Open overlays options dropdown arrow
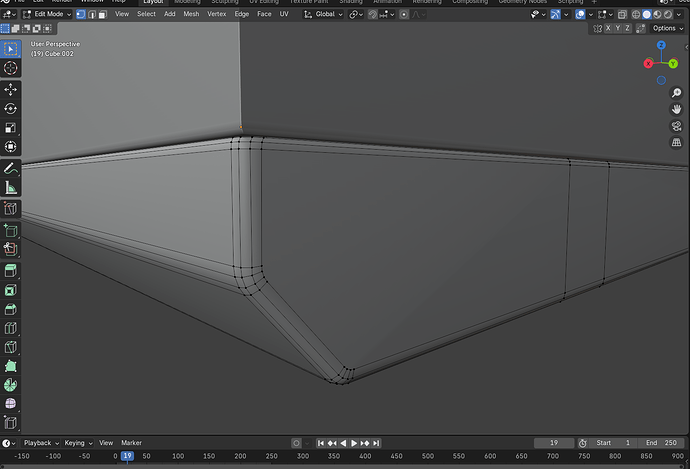Screen dimensions: 690x469 click(591, 15)
